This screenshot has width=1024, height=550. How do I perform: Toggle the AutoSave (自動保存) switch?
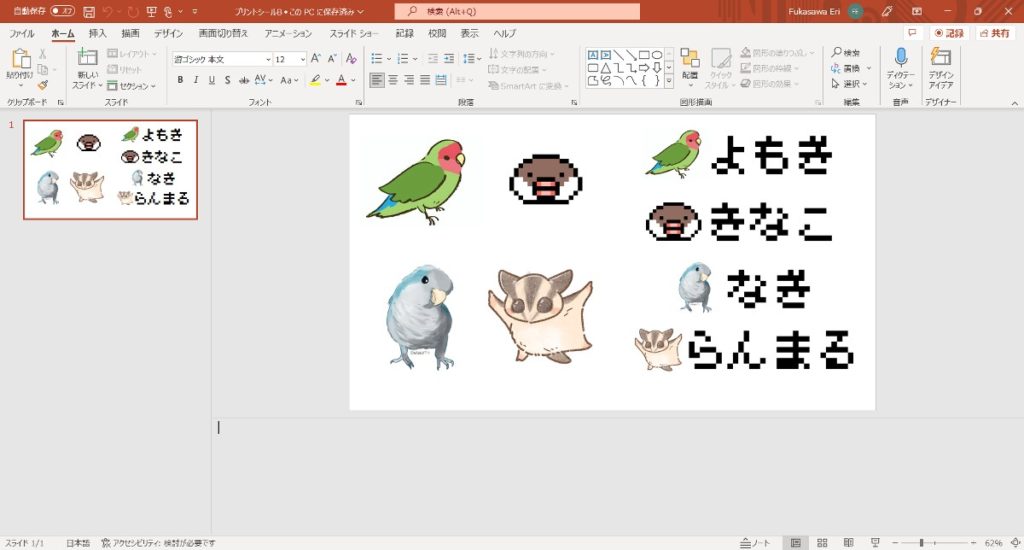pos(62,11)
